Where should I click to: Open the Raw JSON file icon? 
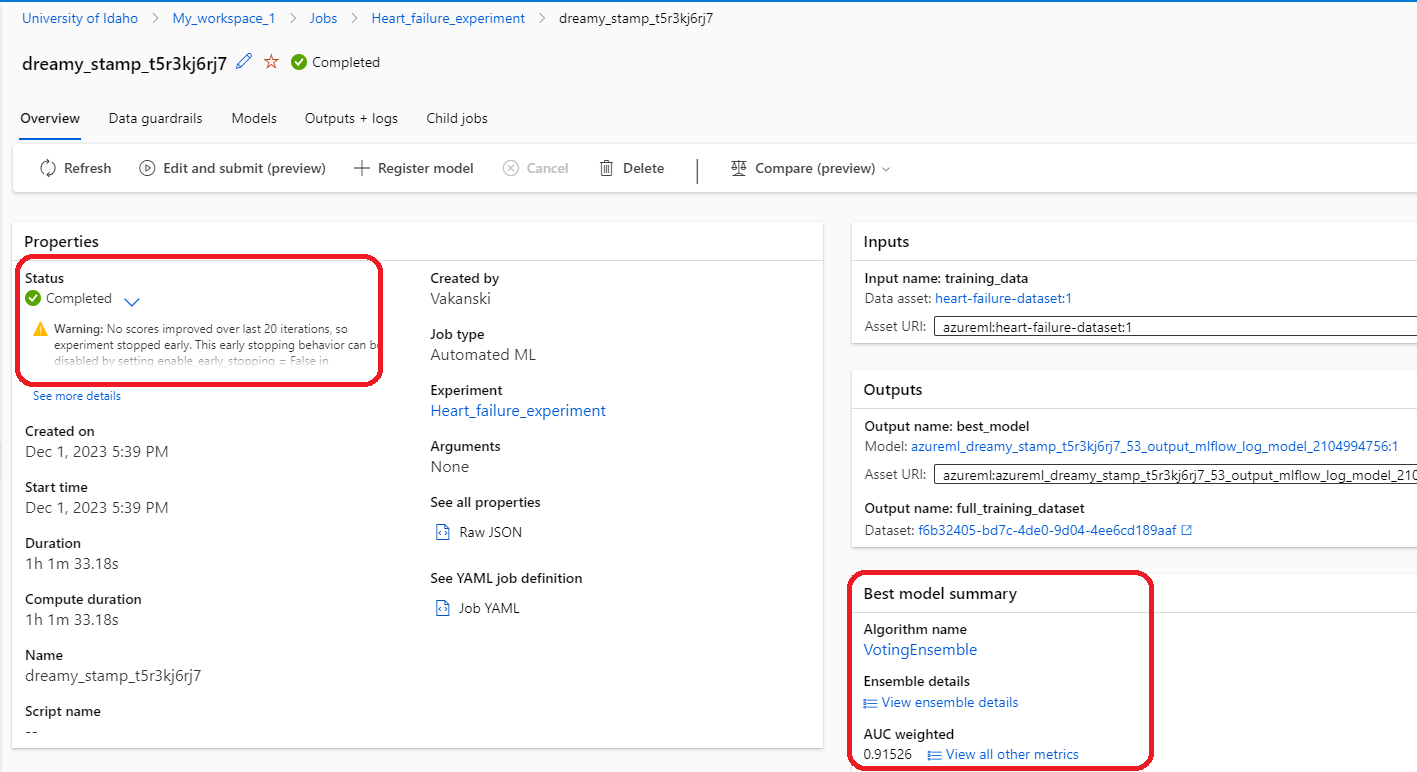[443, 532]
